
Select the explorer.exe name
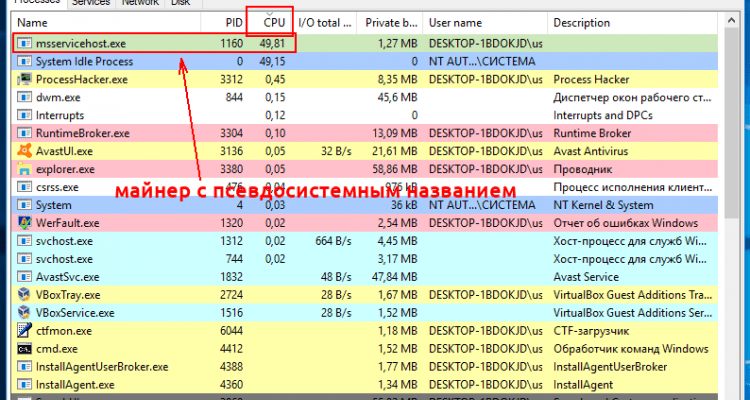65,169
